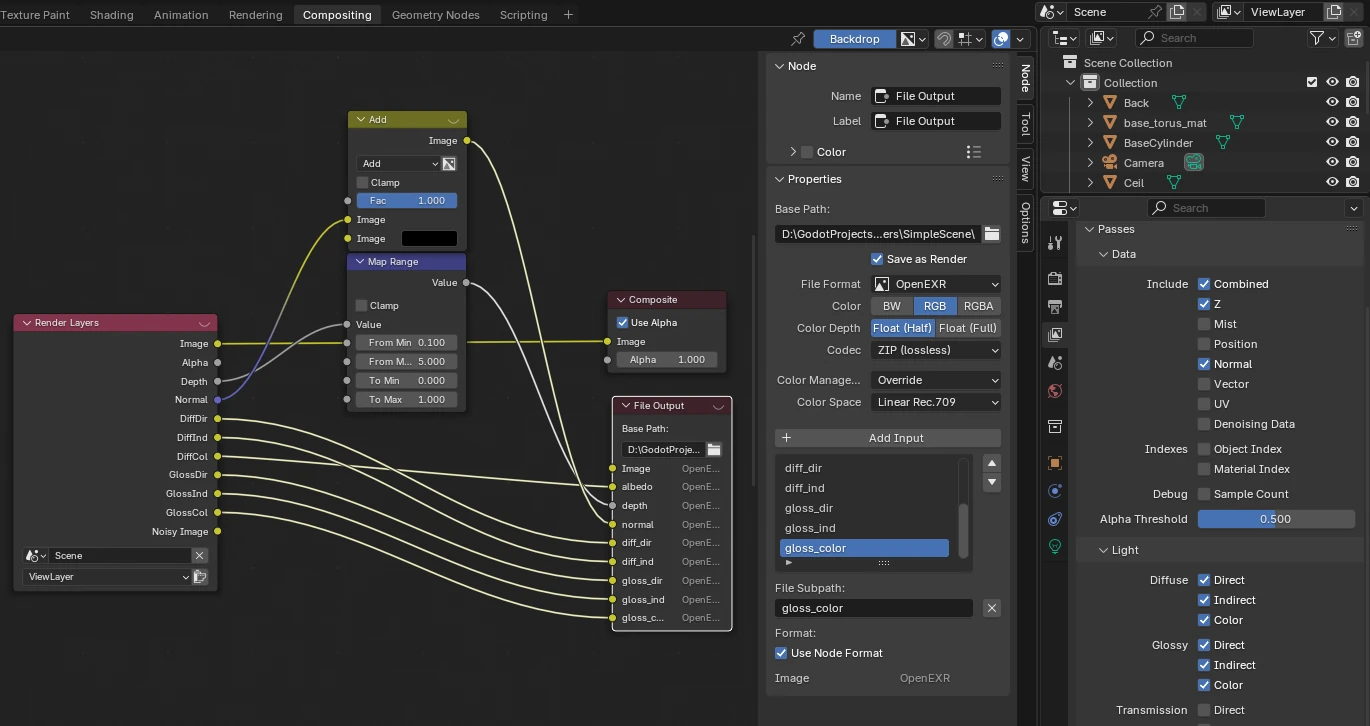Click the pin icon left of Backdrop
1370x726 pixels.
tap(797, 39)
